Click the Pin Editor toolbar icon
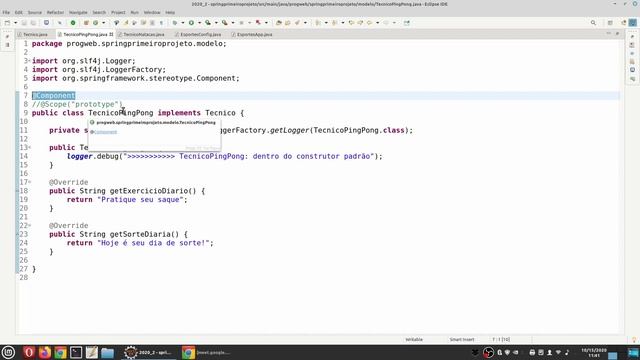640x360 pixels. [407, 23]
